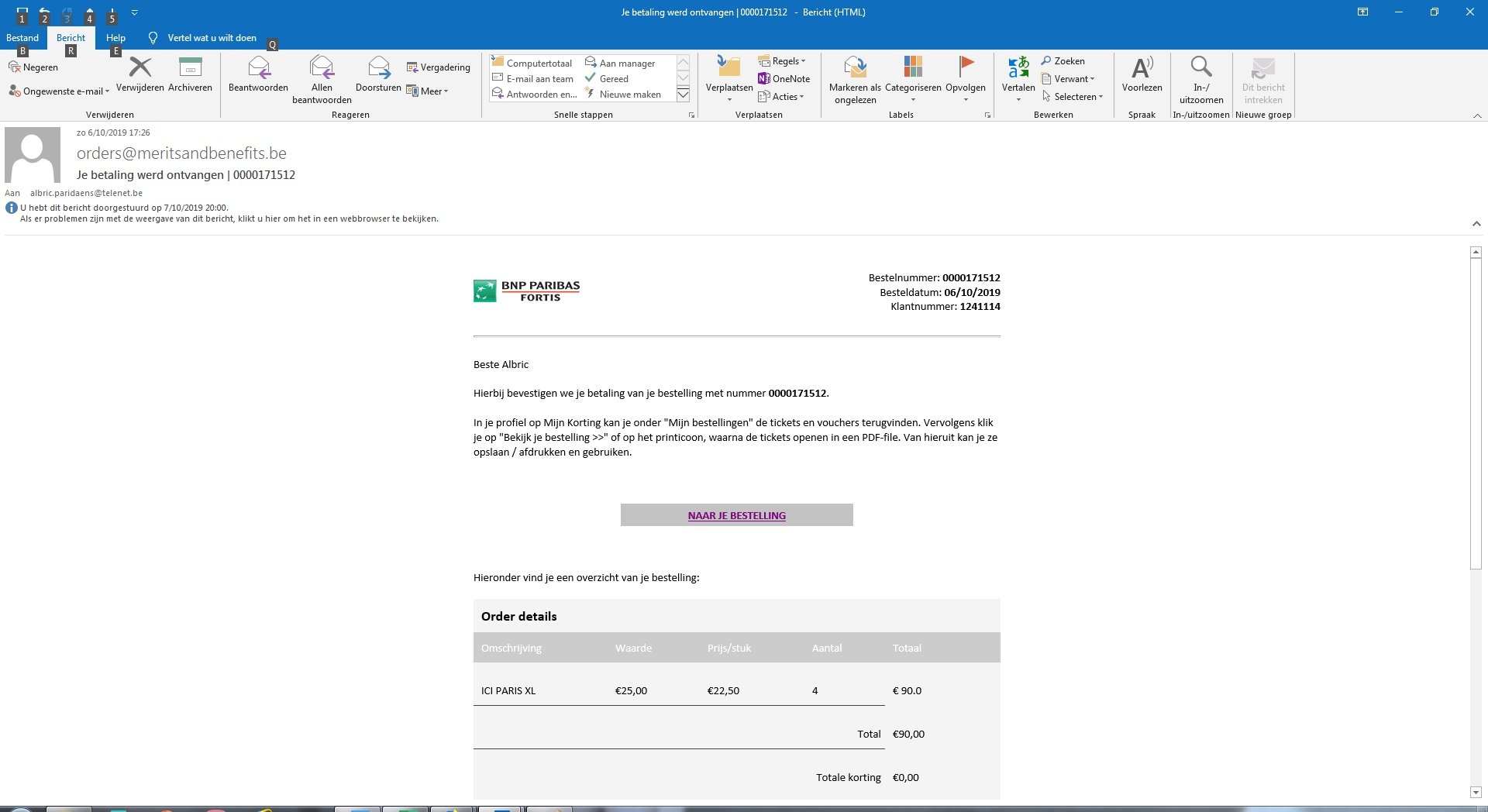Open Labels group dialog launcher
The image size is (1488, 812).
pyautogui.click(x=987, y=115)
